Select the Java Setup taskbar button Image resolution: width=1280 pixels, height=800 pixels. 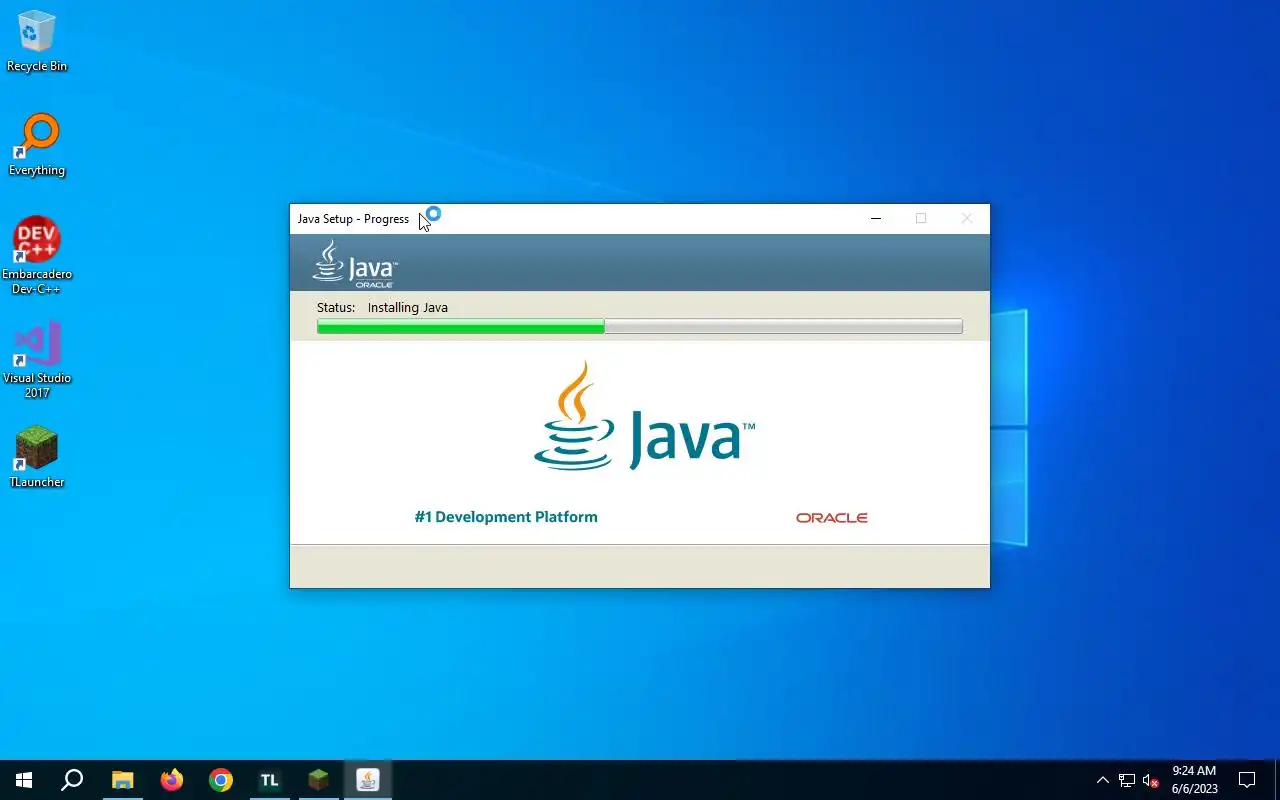click(367, 780)
